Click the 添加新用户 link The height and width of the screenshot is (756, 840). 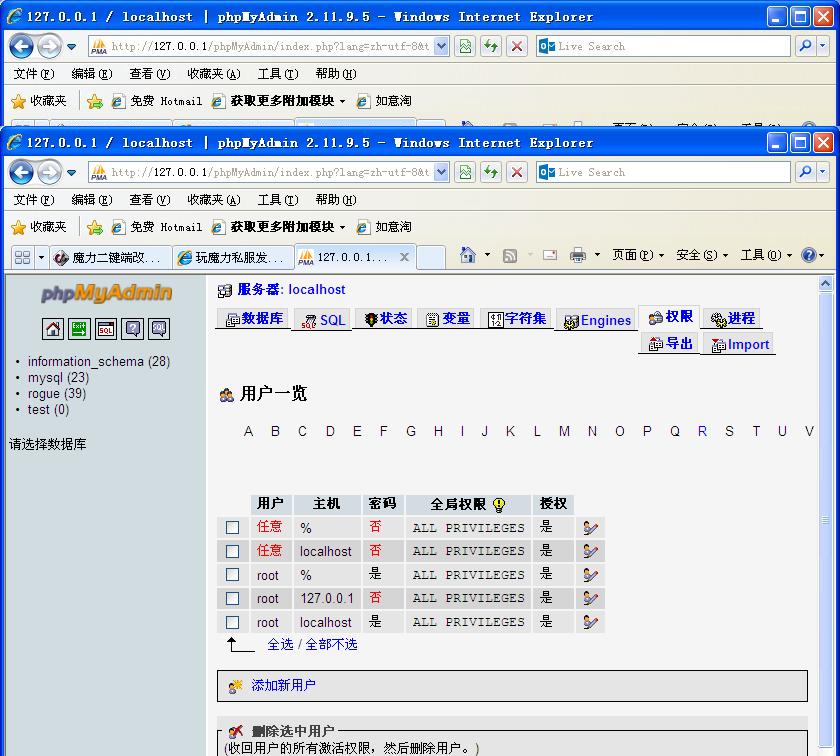coord(283,685)
